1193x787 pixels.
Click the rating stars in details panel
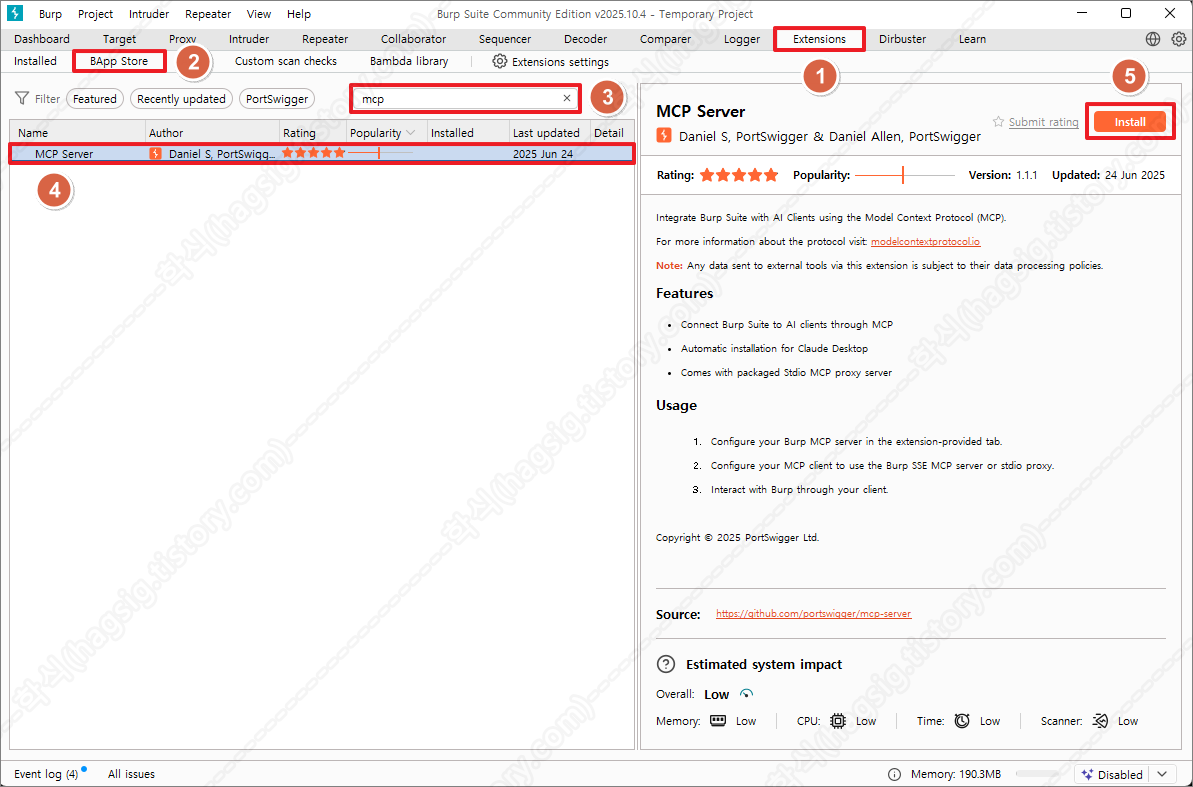739,175
